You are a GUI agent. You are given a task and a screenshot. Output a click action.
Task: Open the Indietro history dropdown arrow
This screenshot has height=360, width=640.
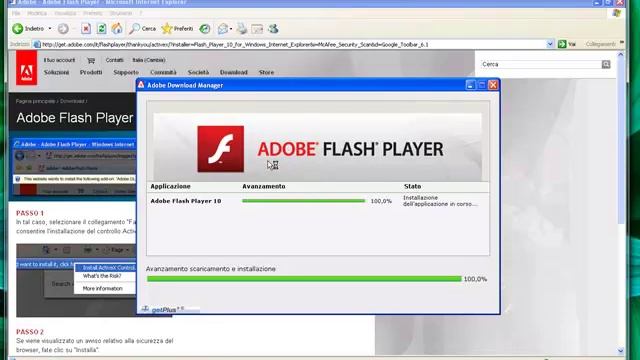pyautogui.click(x=50, y=29)
